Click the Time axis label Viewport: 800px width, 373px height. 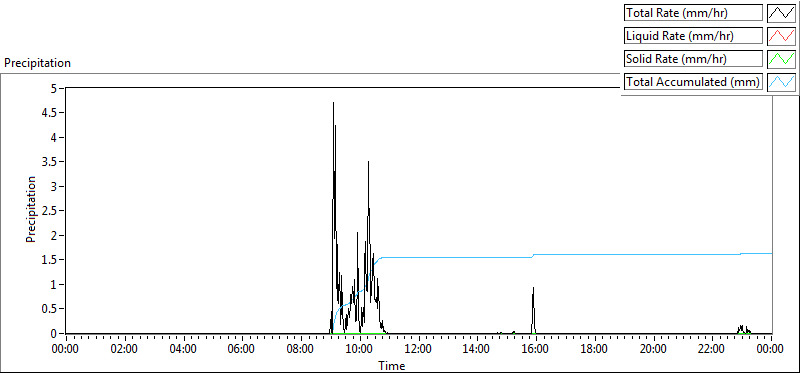click(392, 365)
